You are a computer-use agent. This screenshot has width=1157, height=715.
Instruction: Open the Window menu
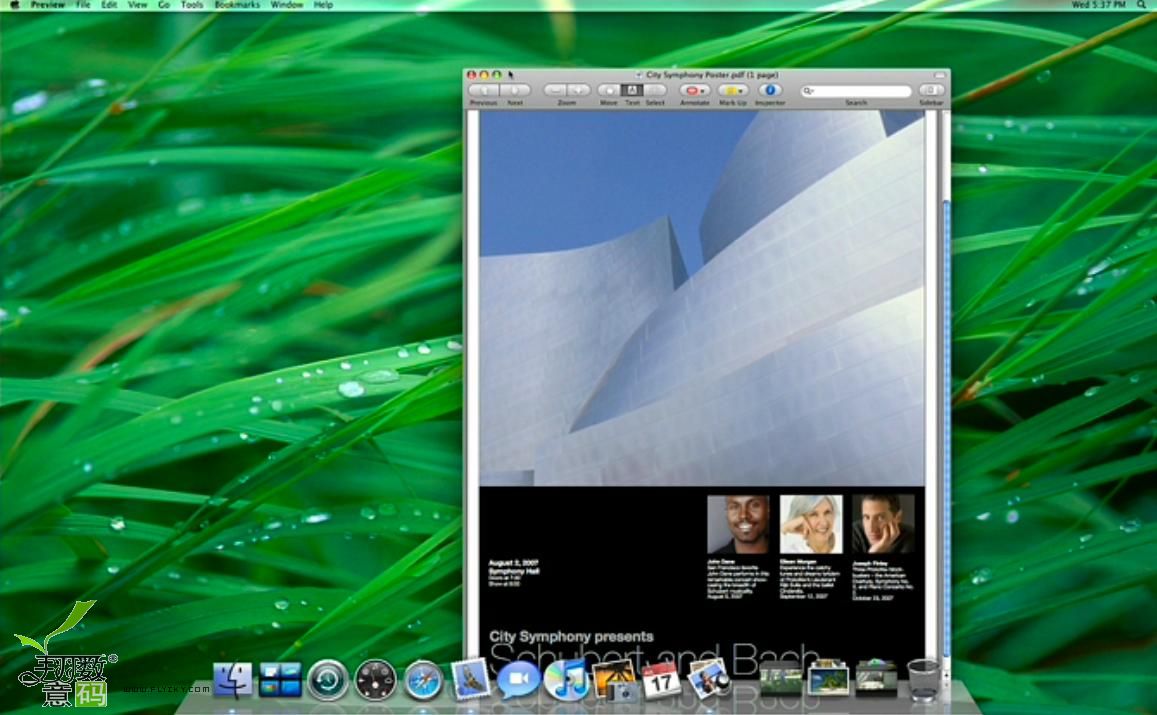[x=287, y=5]
